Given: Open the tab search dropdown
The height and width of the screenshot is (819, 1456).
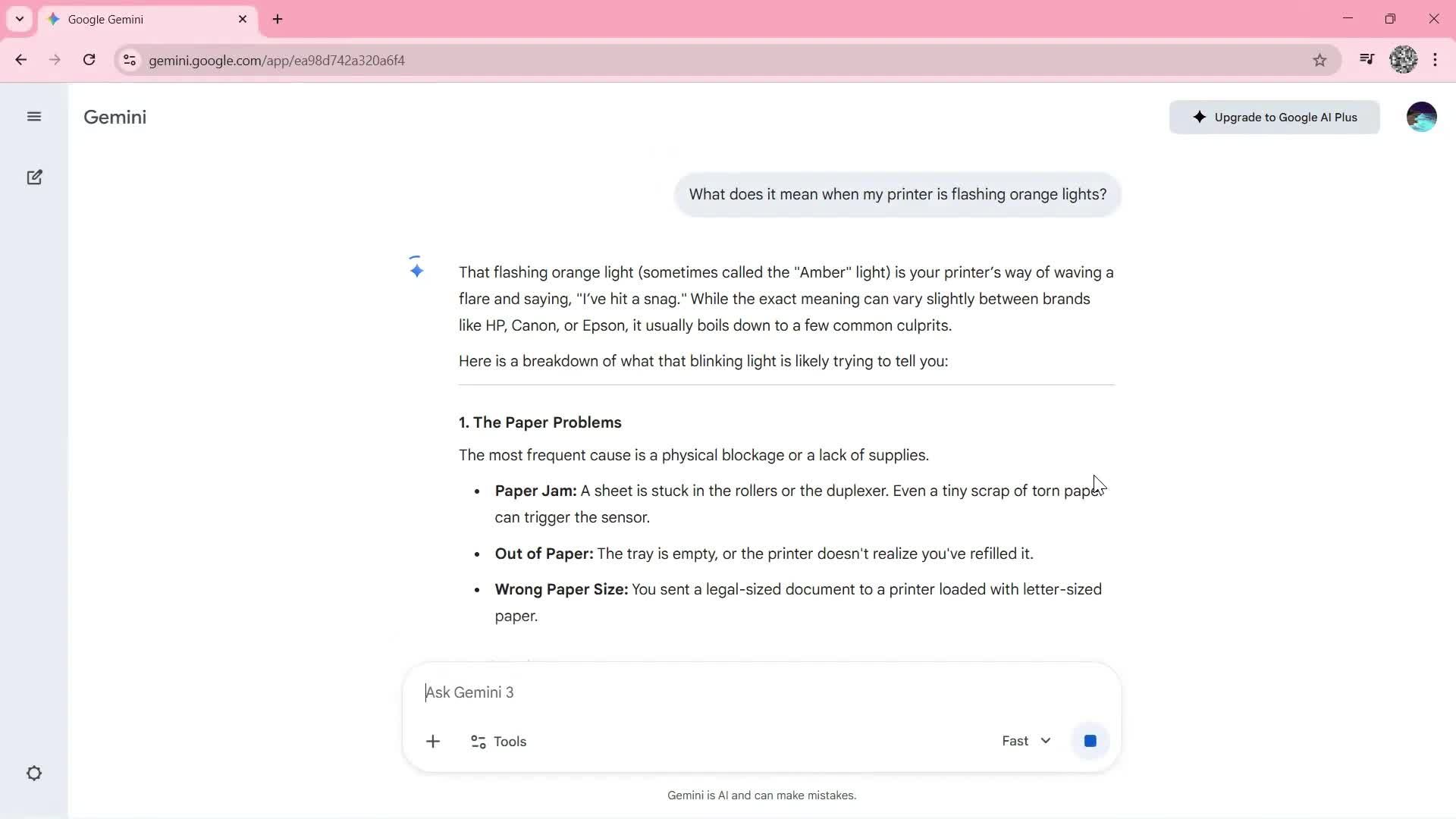Looking at the screenshot, I should pyautogui.click(x=19, y=19).
